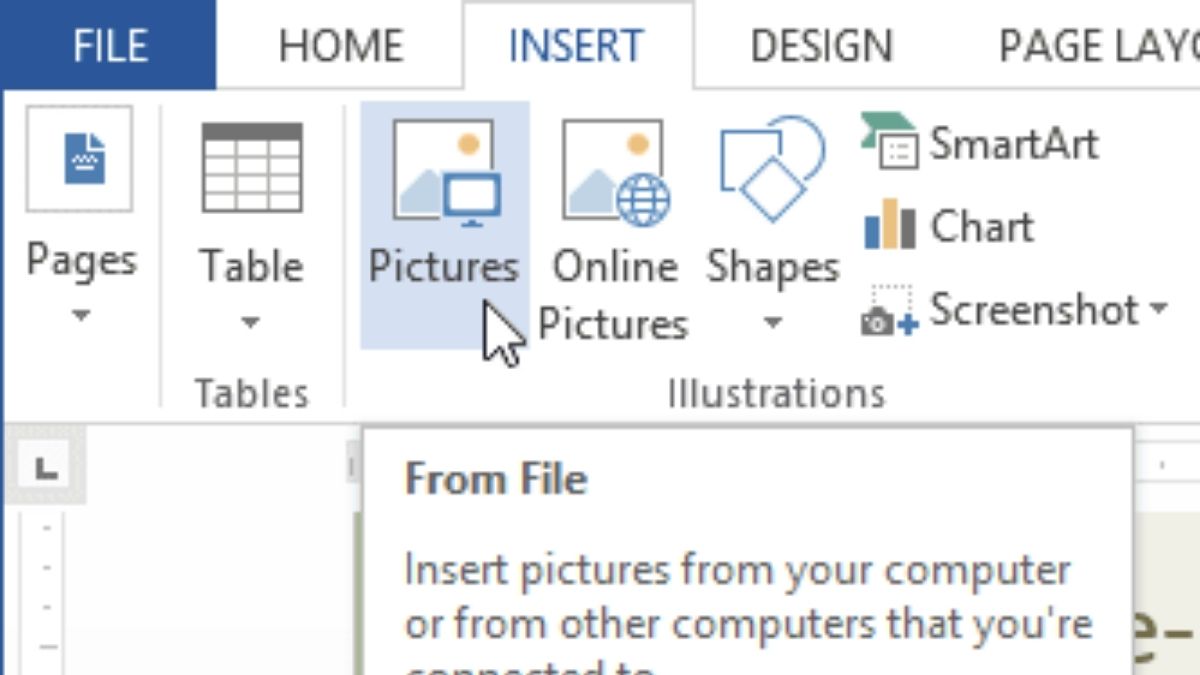This screenshot has height=675, width=1200.
Task: Open the FILE tab
Action: pos(108,46)
